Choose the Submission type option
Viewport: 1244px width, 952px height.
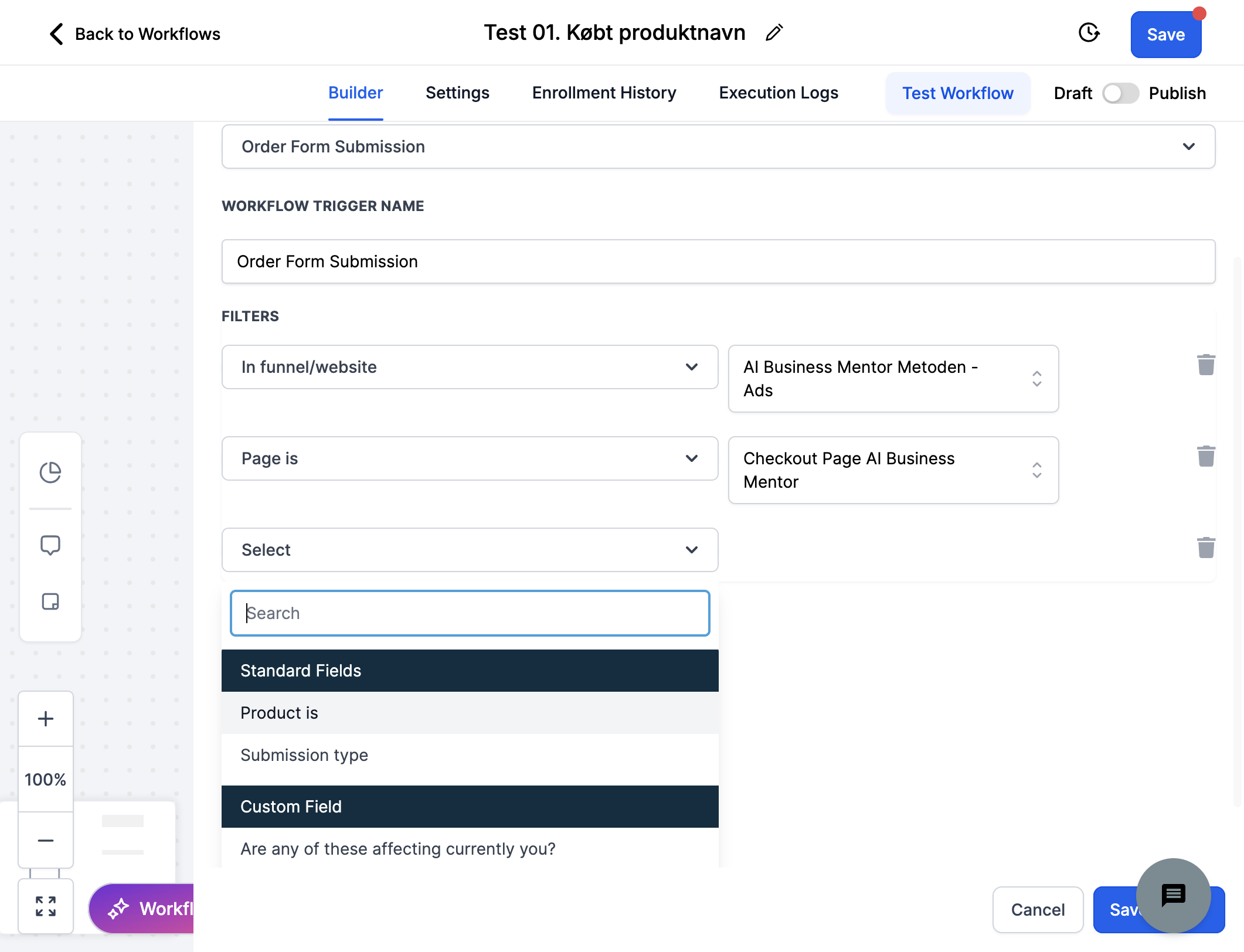[x=470, y=755]
